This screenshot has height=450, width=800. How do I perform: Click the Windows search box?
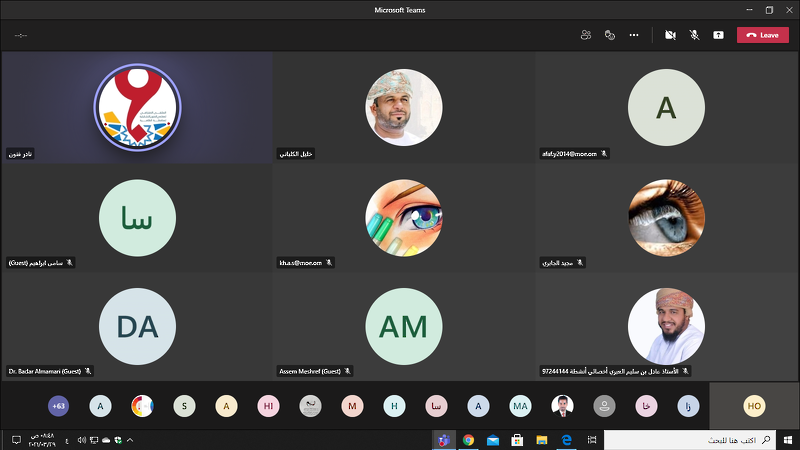[x=690, y=440]
